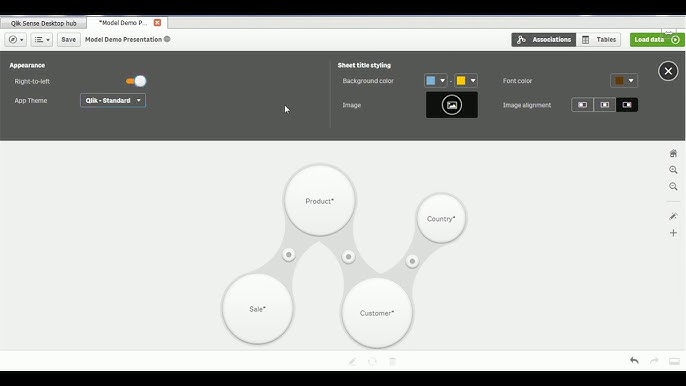Align image to the left

click(x=582, y=105)
